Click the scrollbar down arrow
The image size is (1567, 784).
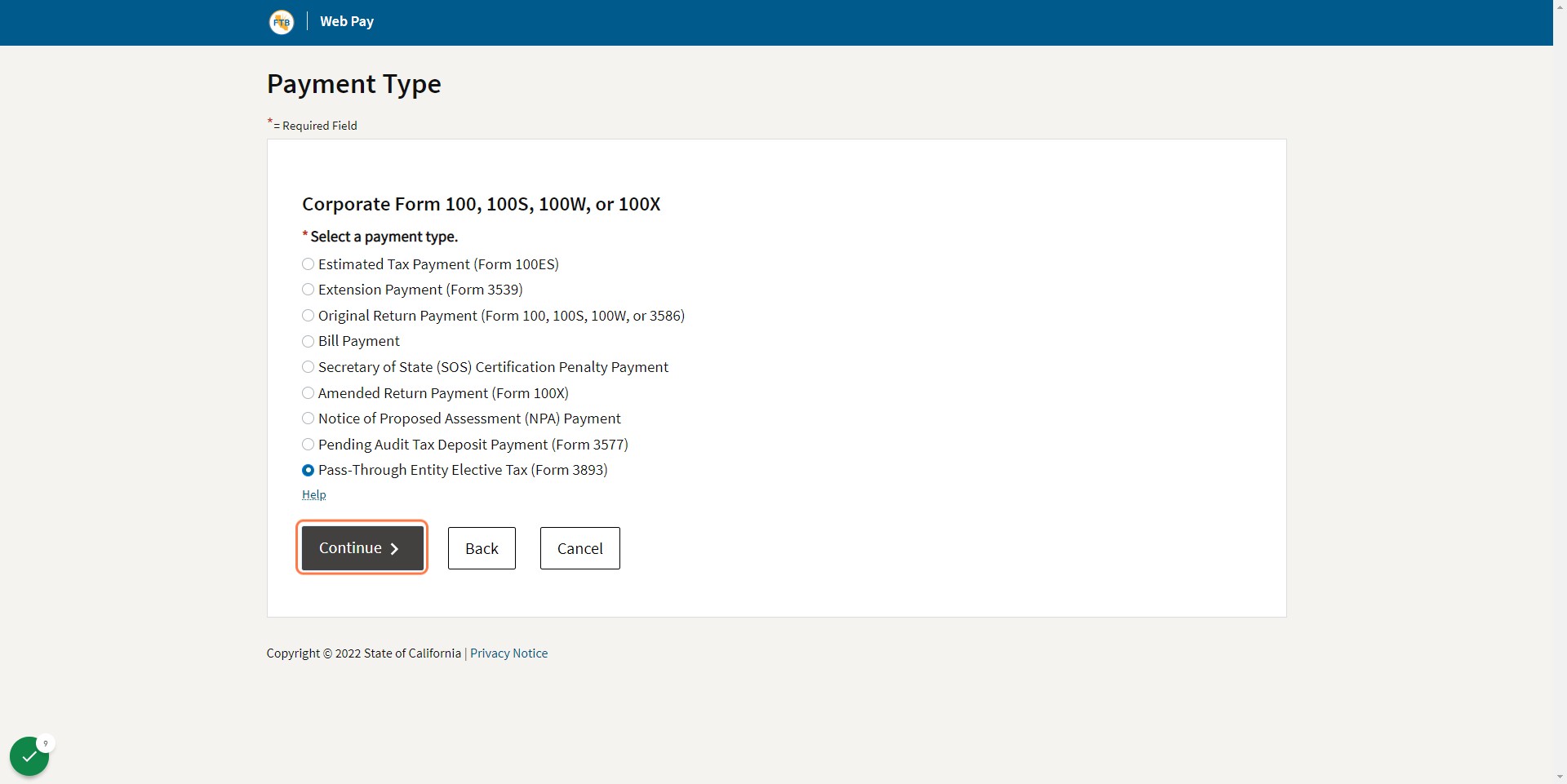coord(1560,777)
